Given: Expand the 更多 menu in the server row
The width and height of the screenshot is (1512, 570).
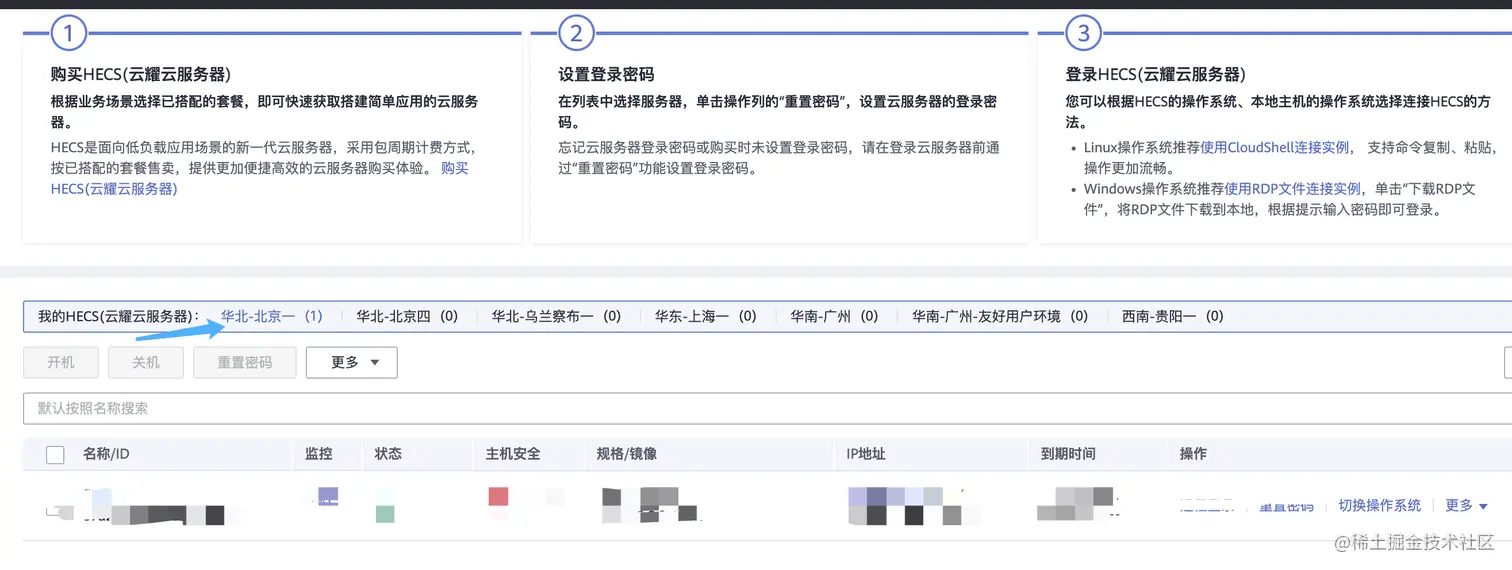Looking at the screenshot, I should (x=1467, y=506).
